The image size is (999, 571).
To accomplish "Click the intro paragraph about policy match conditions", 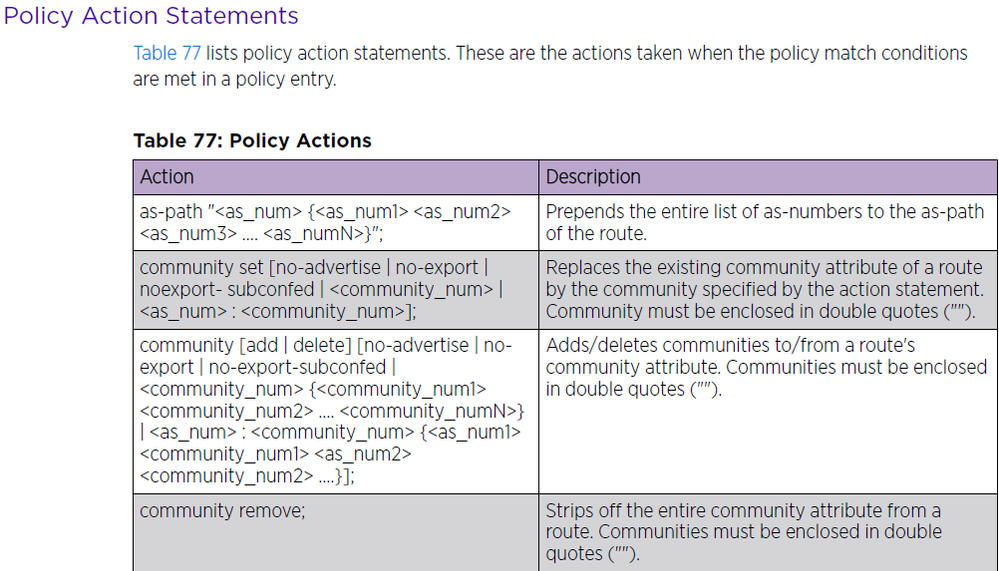I will tap(550, 66).
